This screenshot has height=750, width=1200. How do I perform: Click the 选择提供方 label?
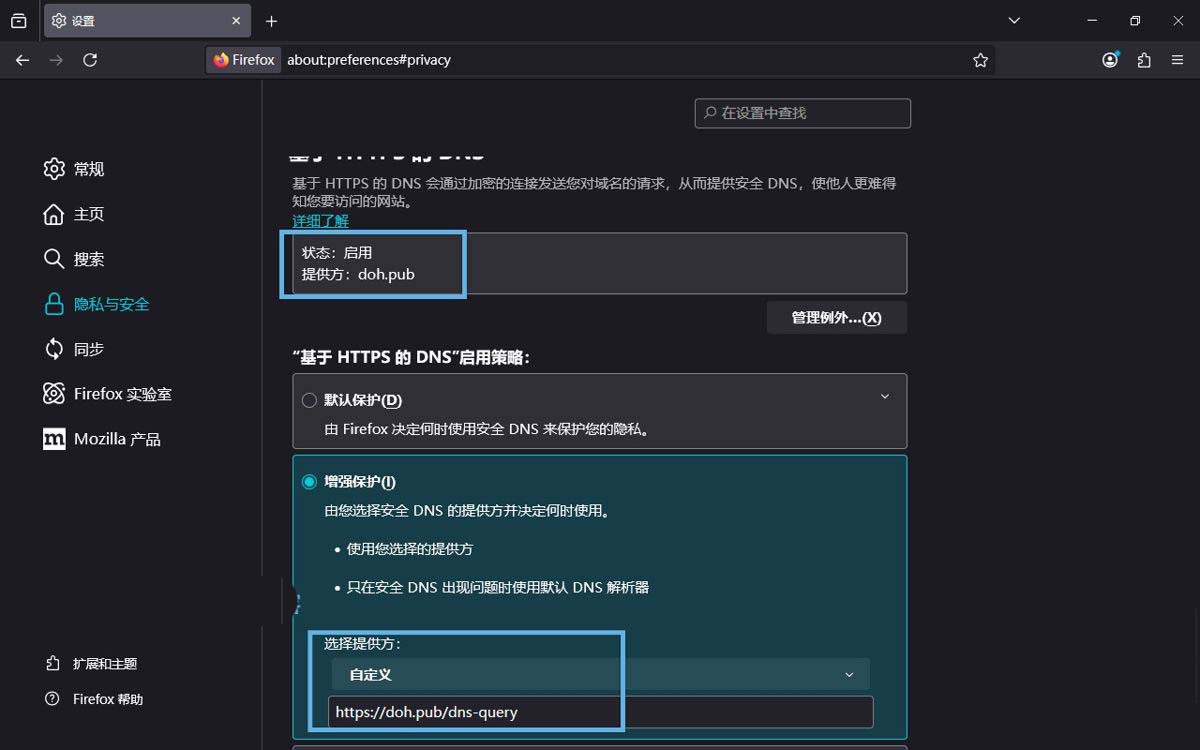(x=362, y=644)
